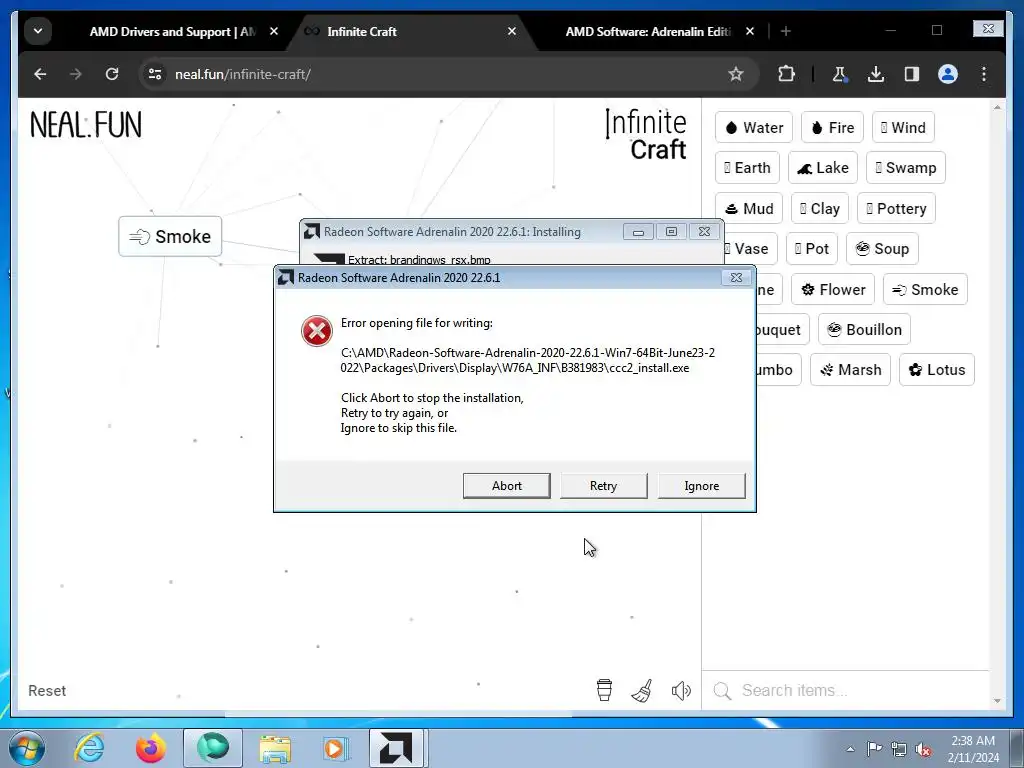
Task: Click Reset to clear the game
Action: coord(47,690)
